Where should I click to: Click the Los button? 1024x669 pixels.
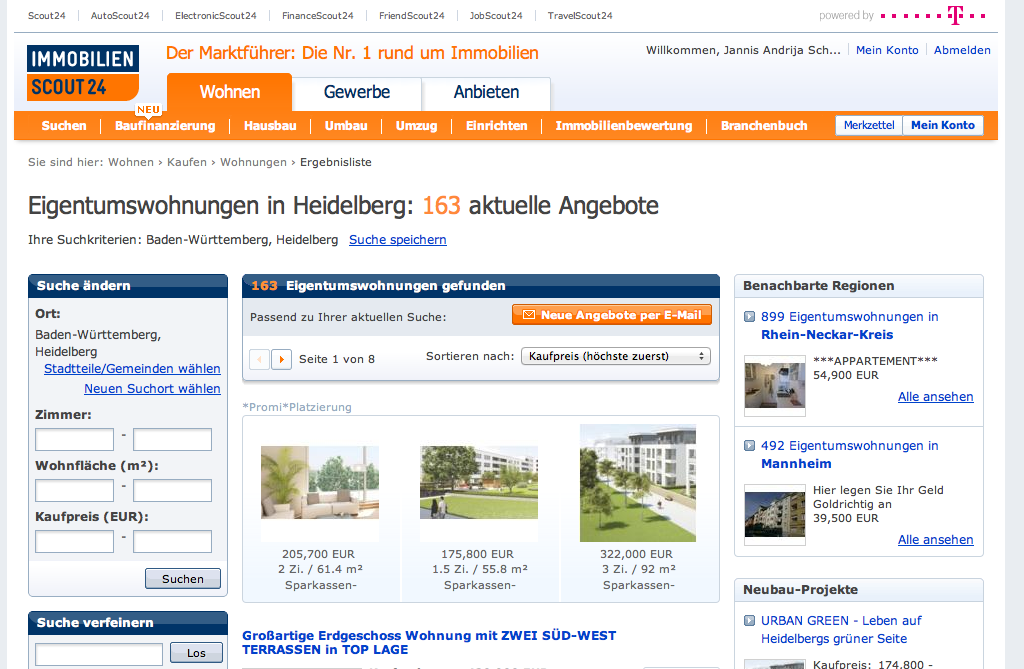pos(196,653)
